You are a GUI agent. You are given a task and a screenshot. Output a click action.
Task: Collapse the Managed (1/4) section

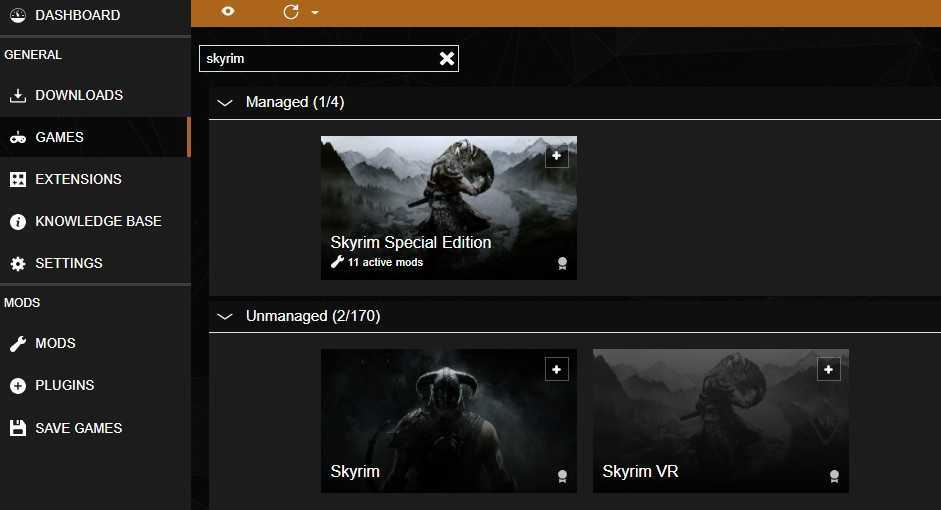[225, 102]
